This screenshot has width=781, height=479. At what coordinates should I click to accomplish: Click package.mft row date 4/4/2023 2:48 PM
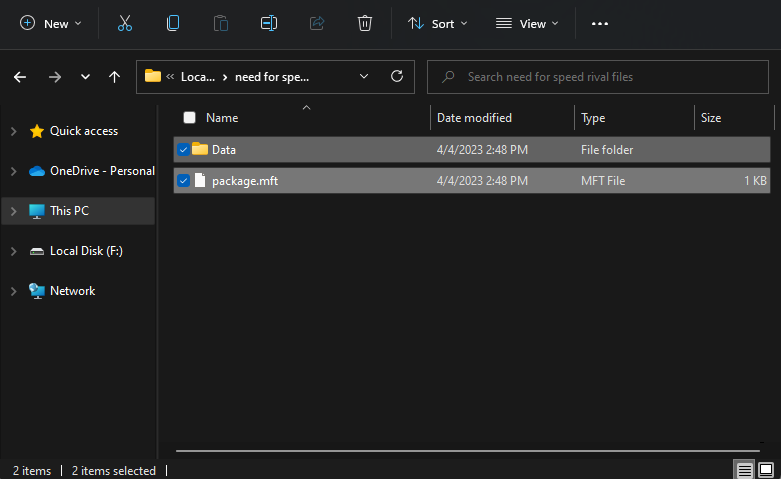[482, 181]
